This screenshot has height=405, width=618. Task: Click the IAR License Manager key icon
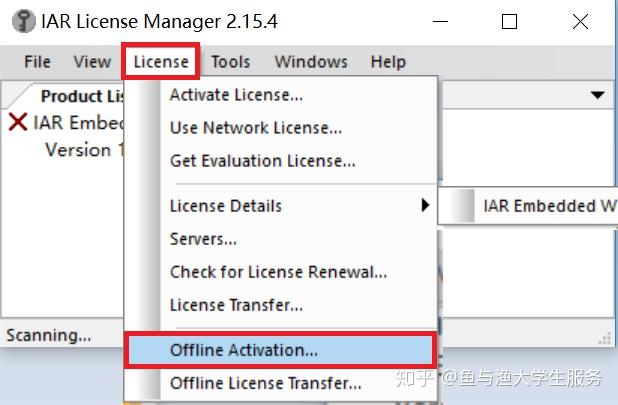[x=24, y=21]
